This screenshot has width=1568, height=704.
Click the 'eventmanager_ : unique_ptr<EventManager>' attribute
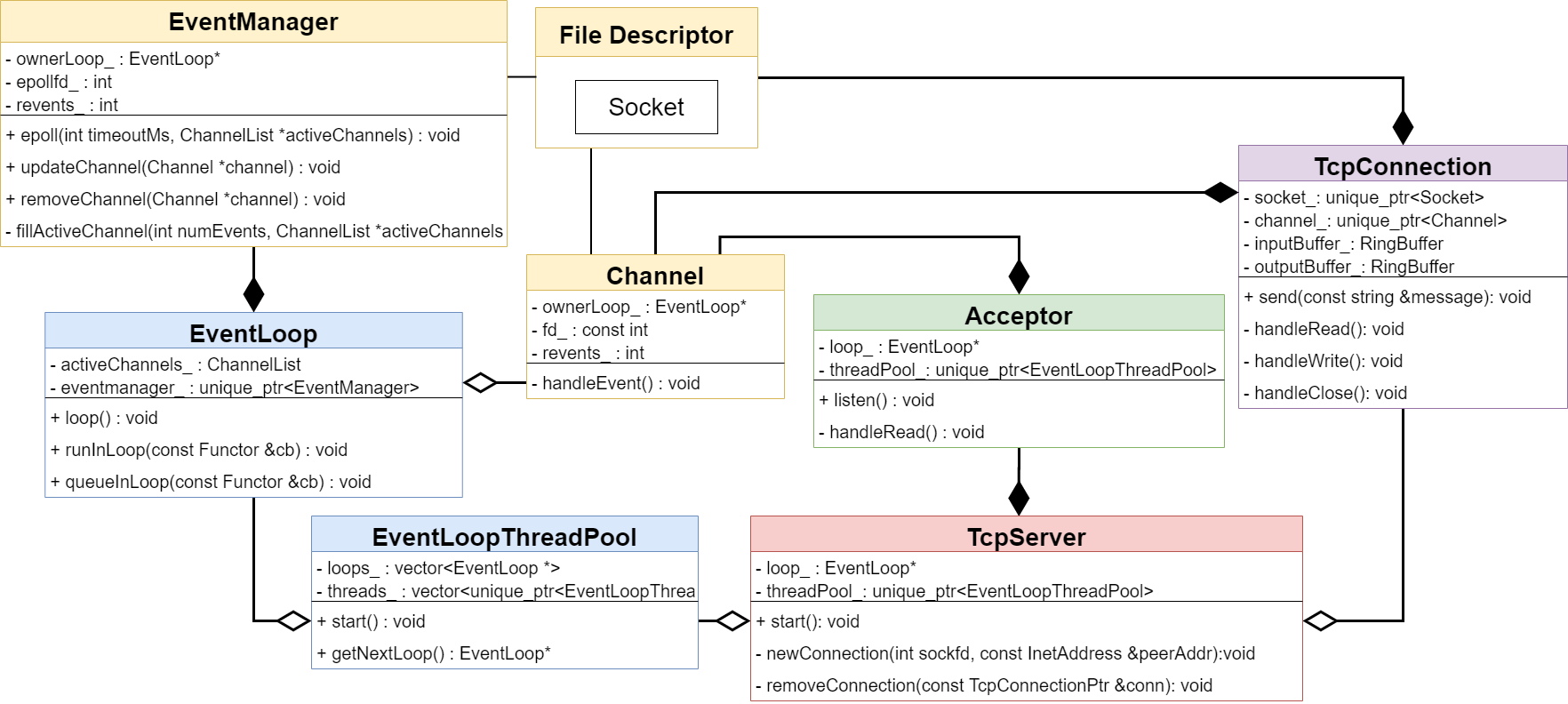click(x=235, y=388)
